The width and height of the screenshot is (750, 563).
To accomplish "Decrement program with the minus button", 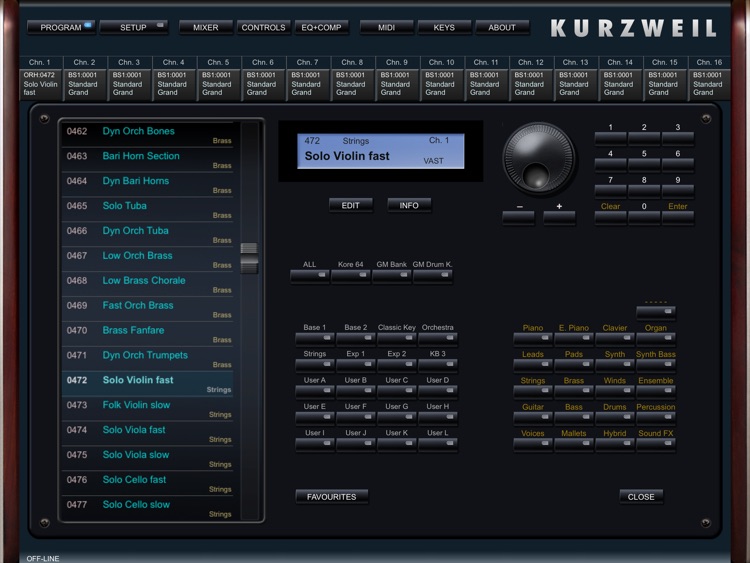I will point(518,217).
